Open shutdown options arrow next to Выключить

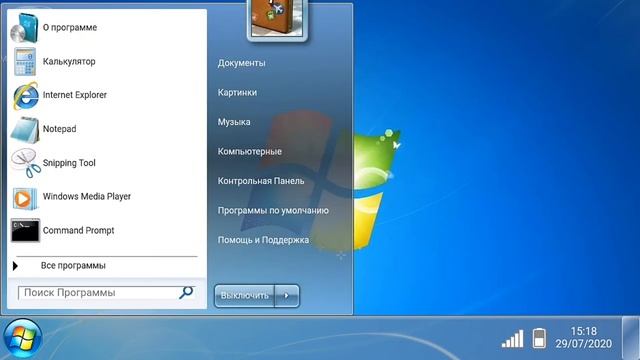click(x=287, y=296)
